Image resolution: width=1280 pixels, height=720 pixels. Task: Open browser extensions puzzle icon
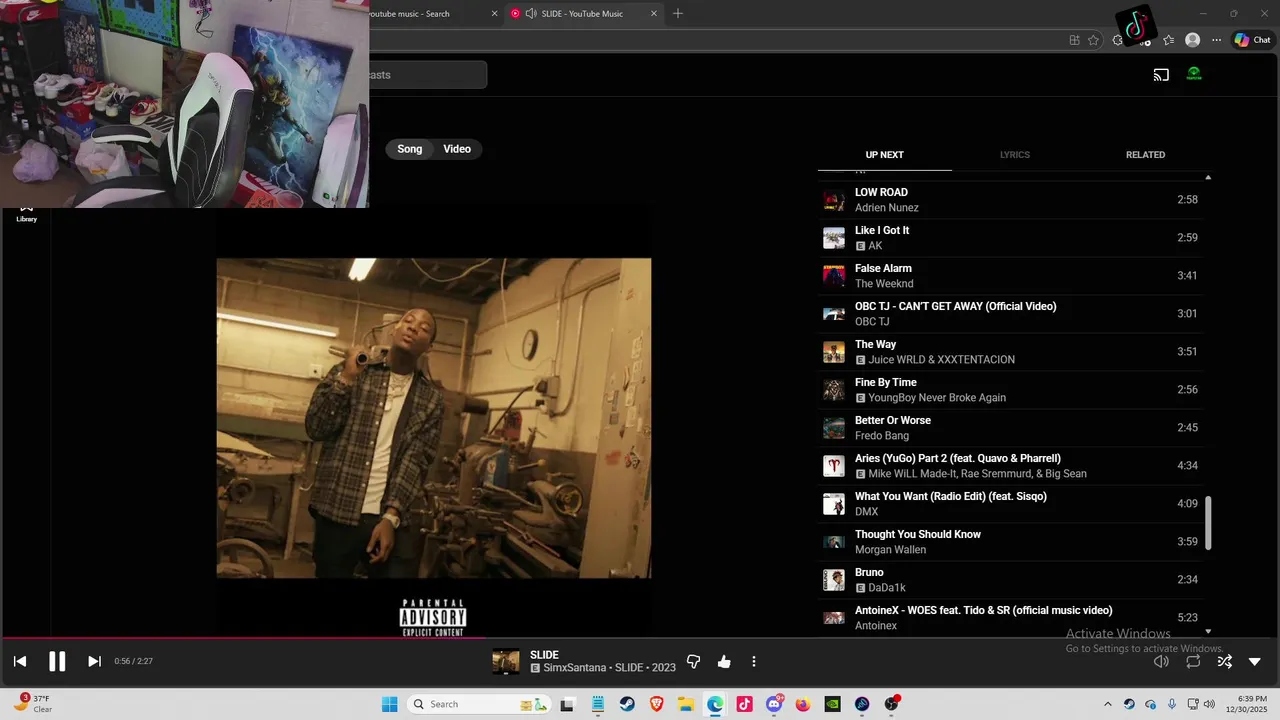tap(1118, 40)
